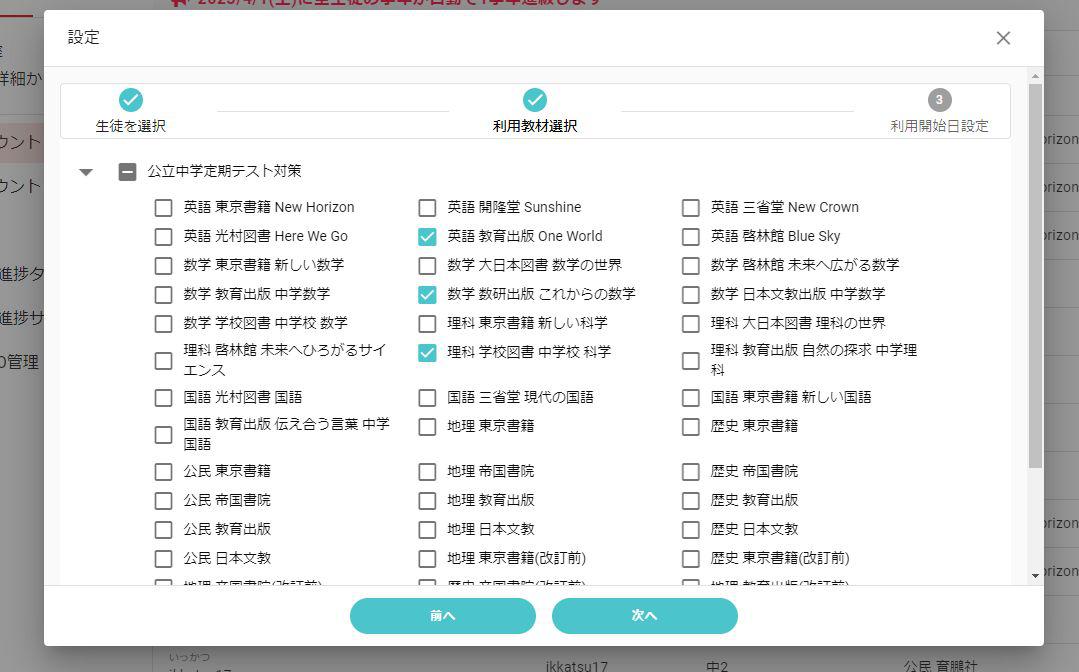Viewport: 1079px width, 672px height.
Task: Toggle the 公立中学定期テスト対策 parent checkbox
Action: click(x=127, y=172)
